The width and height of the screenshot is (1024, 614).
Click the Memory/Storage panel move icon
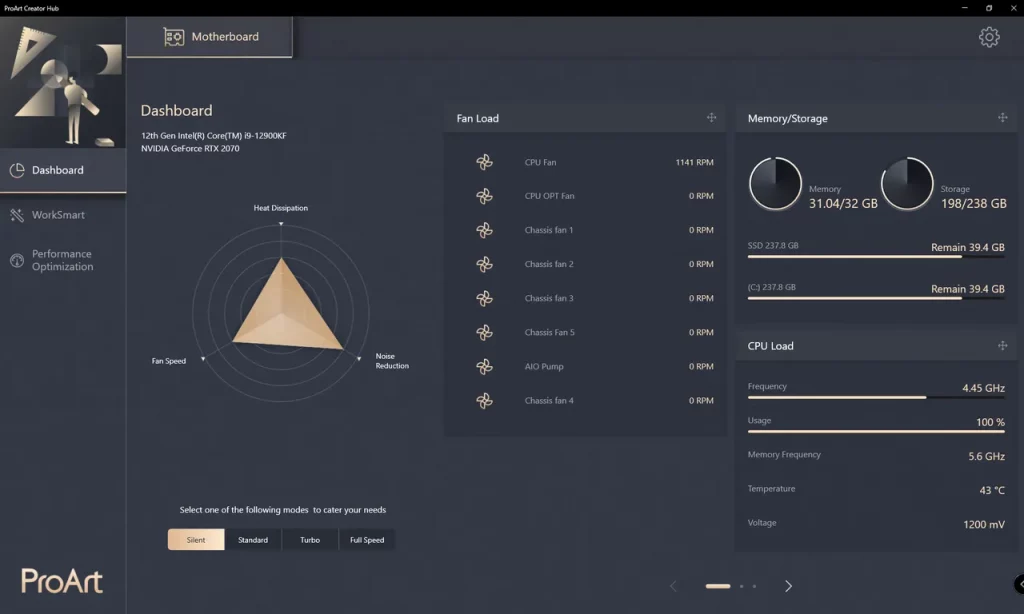click(1002, 118)
